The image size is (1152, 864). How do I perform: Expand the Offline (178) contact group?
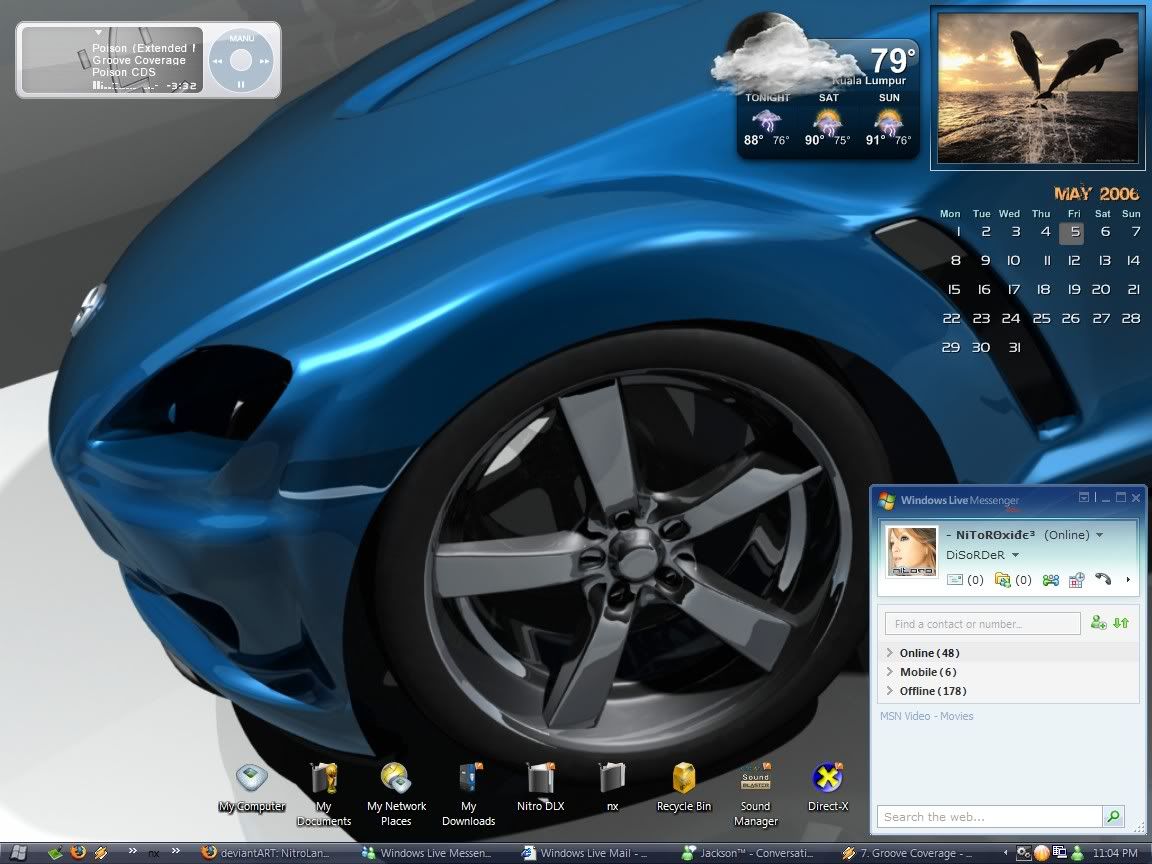(932, 691)
